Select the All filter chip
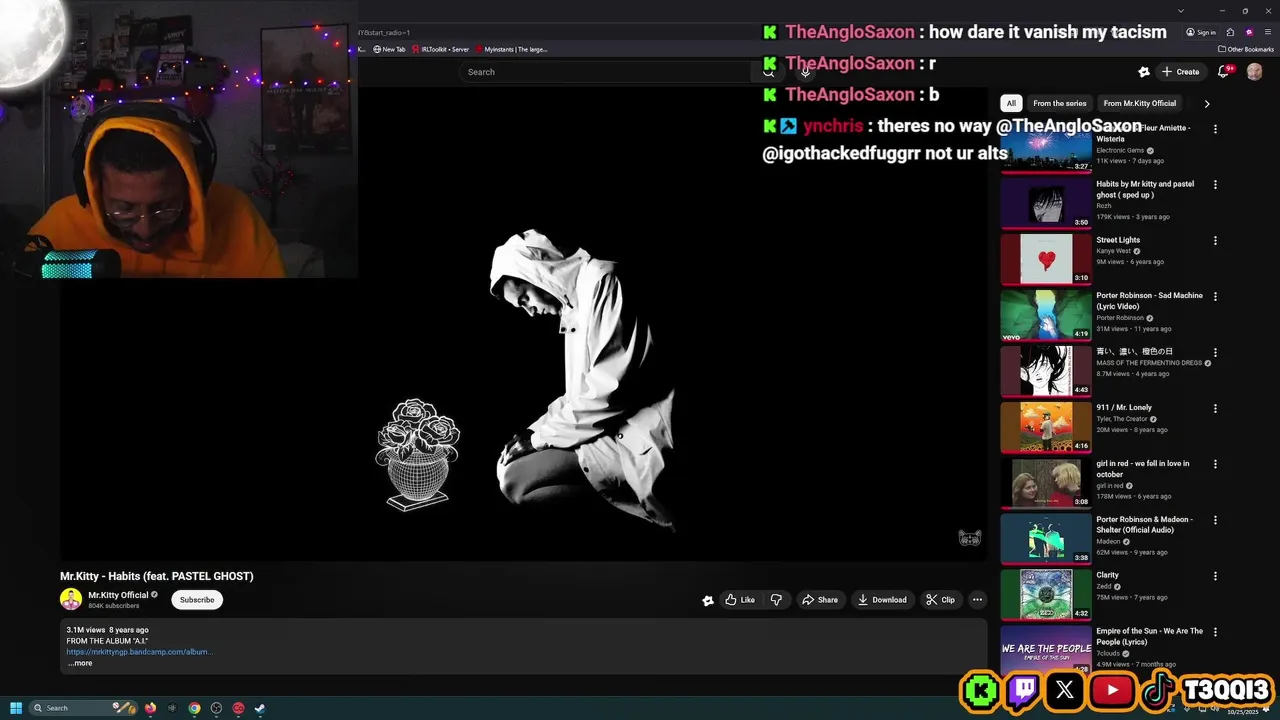The height and width of the screenshot is (720, 1280). (1011, 103)
